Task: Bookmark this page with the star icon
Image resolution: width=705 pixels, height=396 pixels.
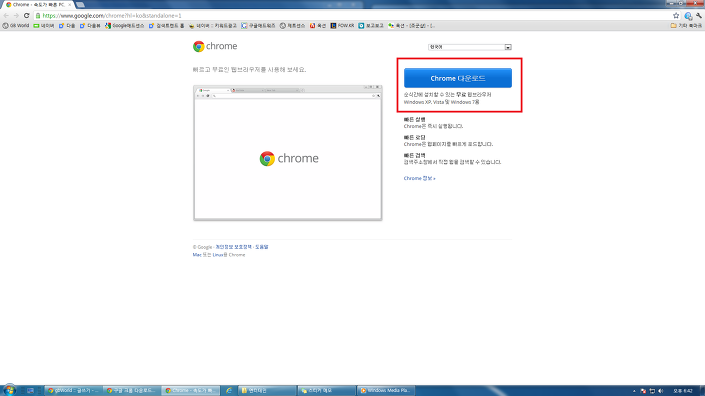Action: click(x=676, y=15)
